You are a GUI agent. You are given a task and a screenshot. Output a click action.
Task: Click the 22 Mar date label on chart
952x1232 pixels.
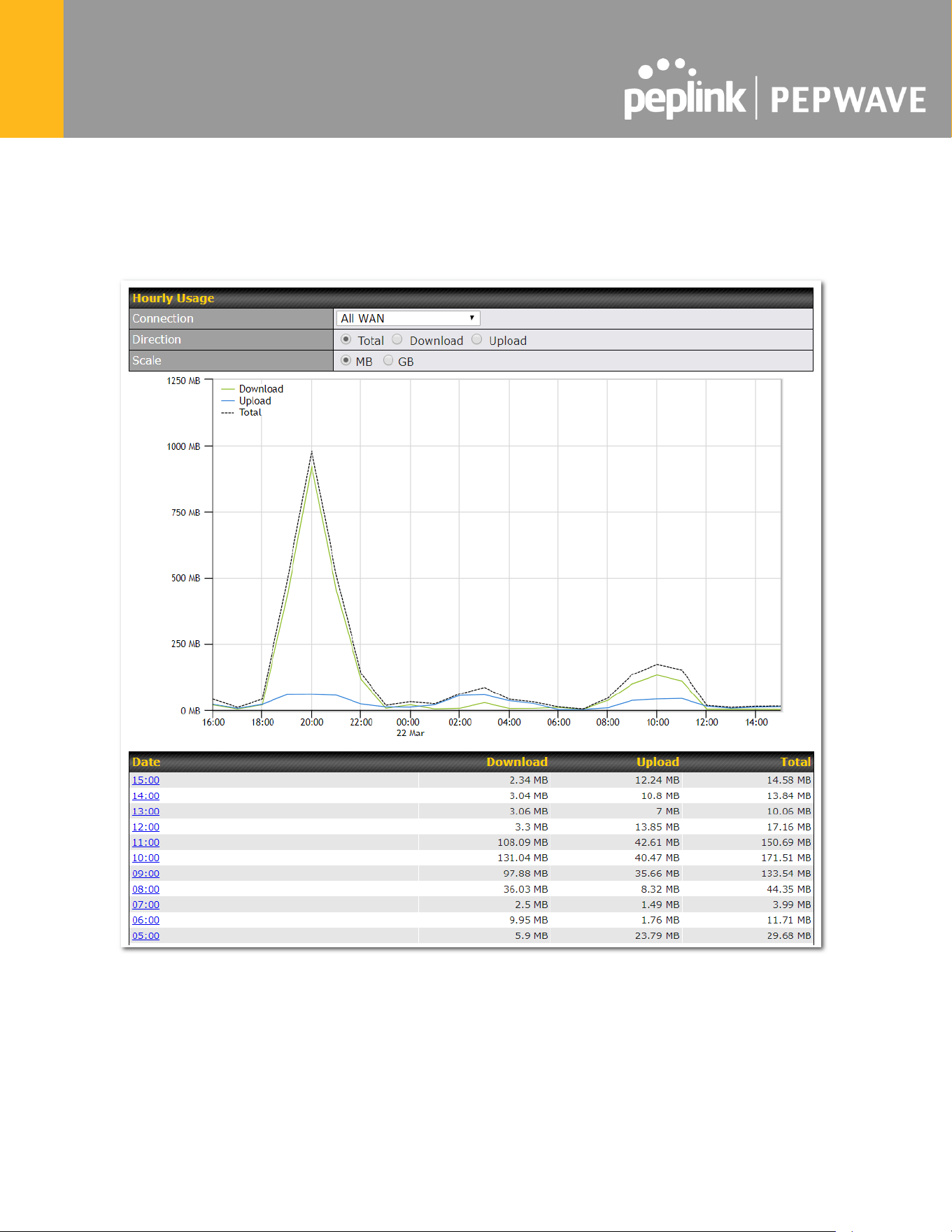pyautogui.click(x=411, y=733)
